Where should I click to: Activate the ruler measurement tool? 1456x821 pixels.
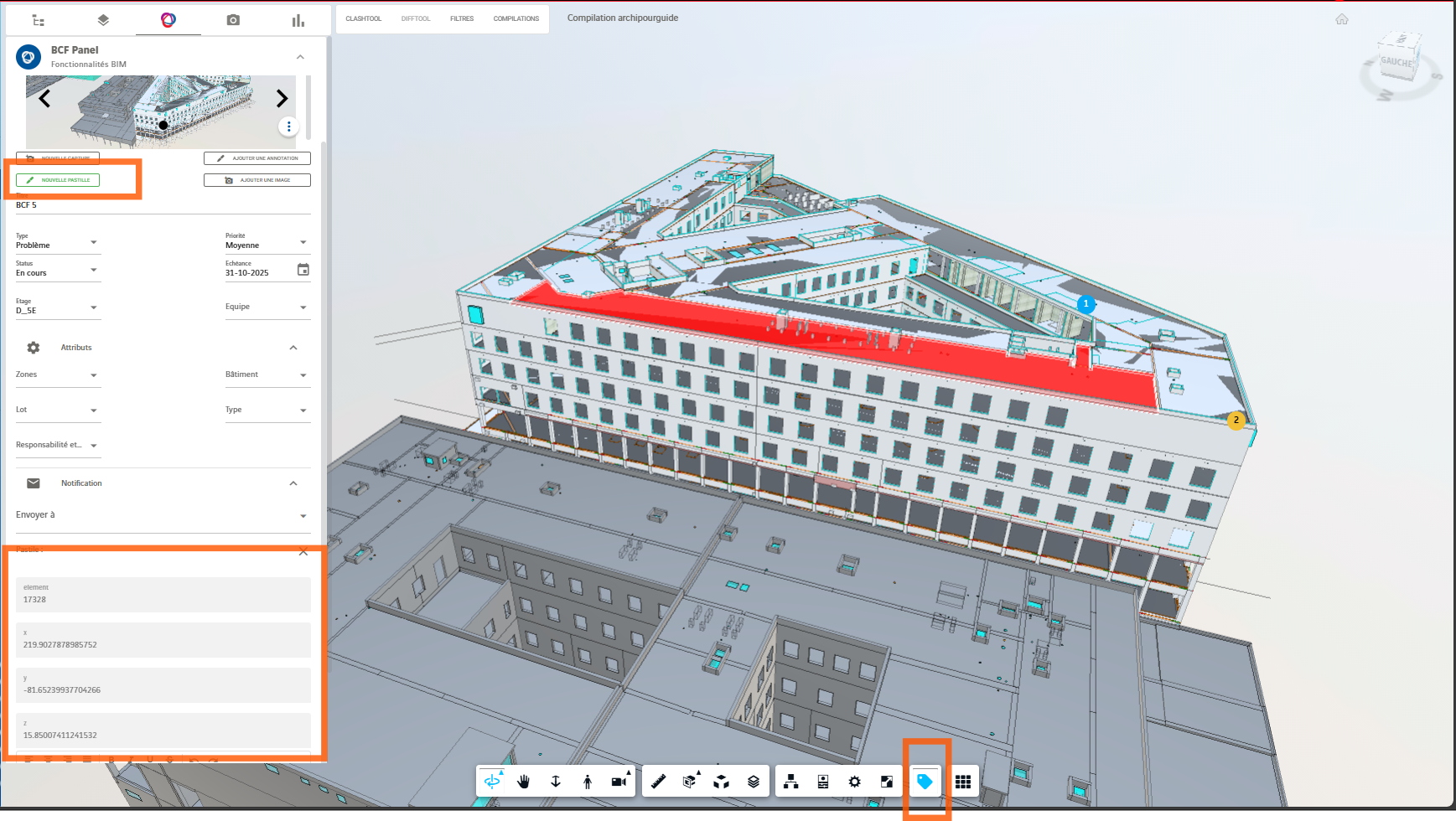[659, 782]
